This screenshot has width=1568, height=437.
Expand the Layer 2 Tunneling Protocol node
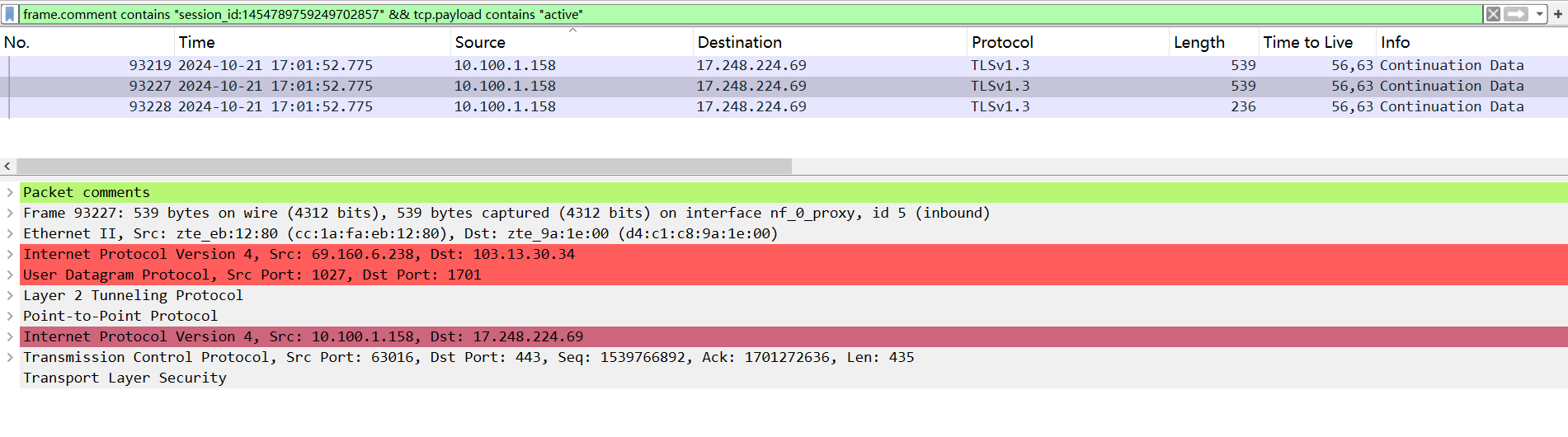tap(10, 295)
